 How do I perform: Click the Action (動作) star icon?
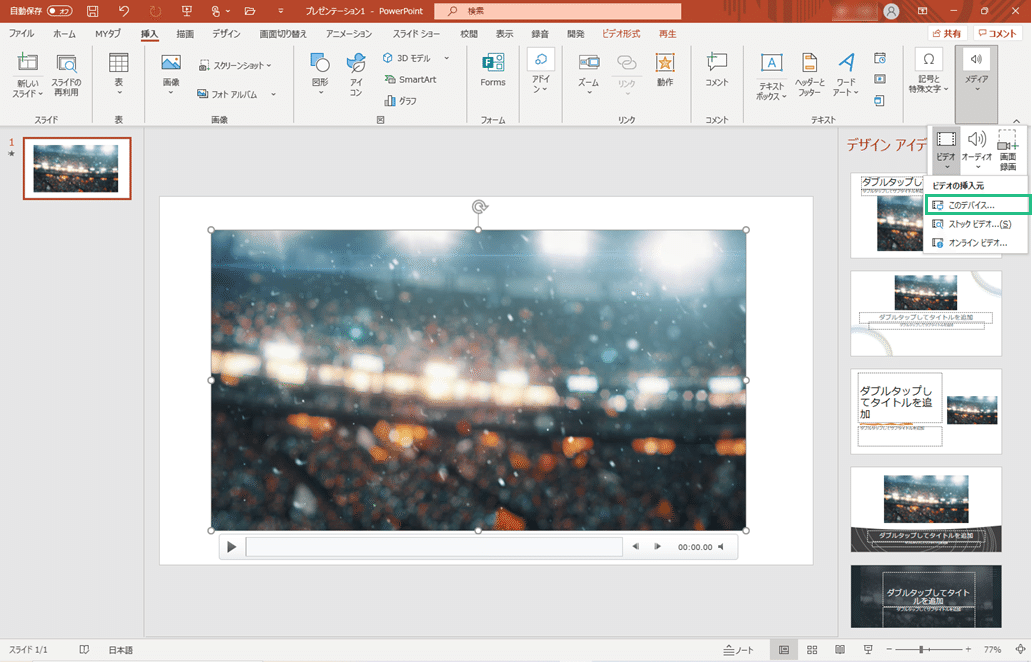(665, 63)
